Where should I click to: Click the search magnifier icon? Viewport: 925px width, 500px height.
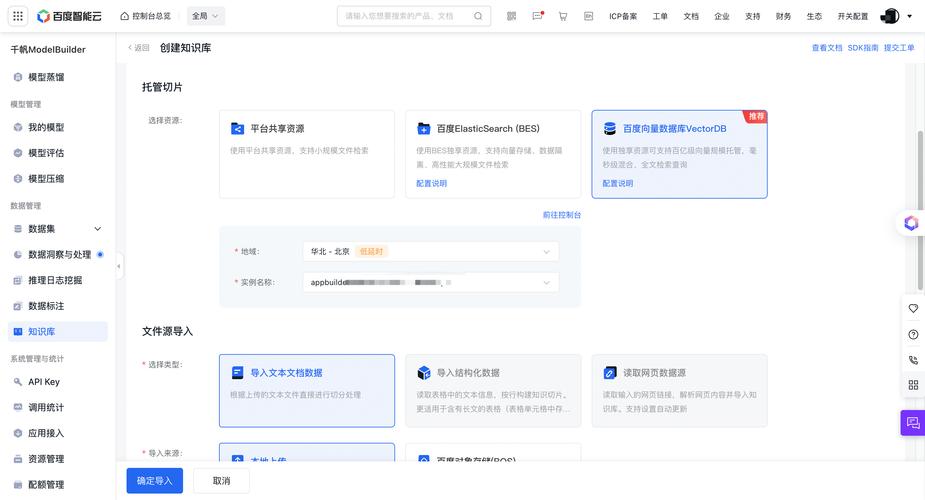478,16
